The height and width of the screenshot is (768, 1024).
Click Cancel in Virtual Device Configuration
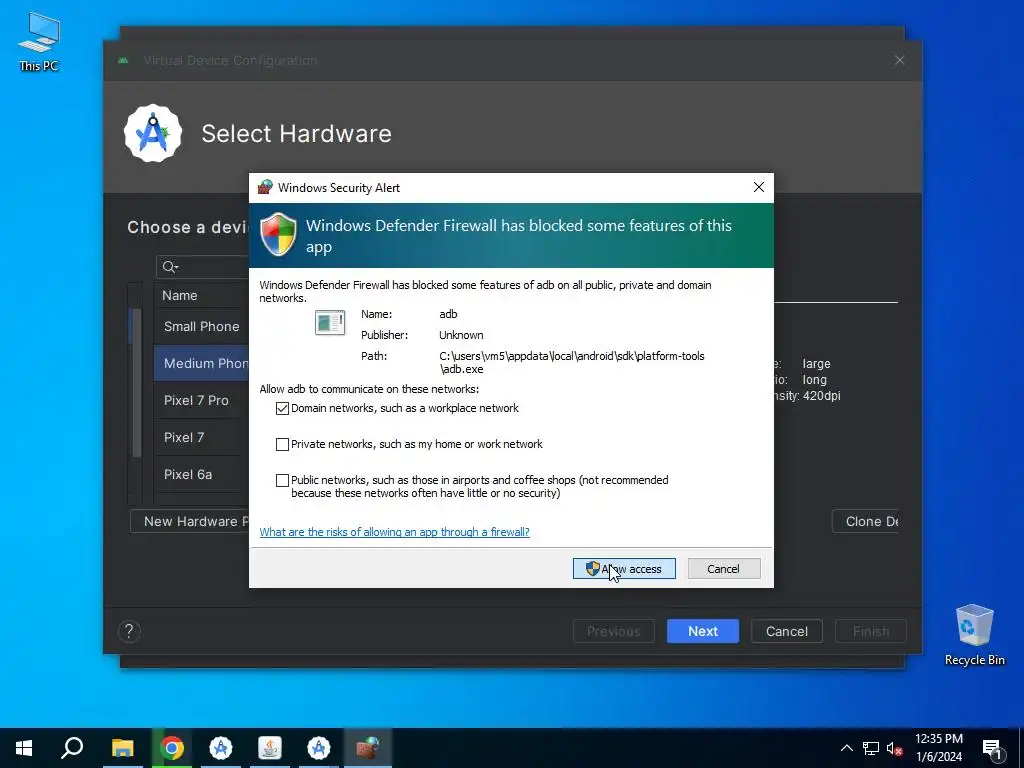[x=786, y=631]
